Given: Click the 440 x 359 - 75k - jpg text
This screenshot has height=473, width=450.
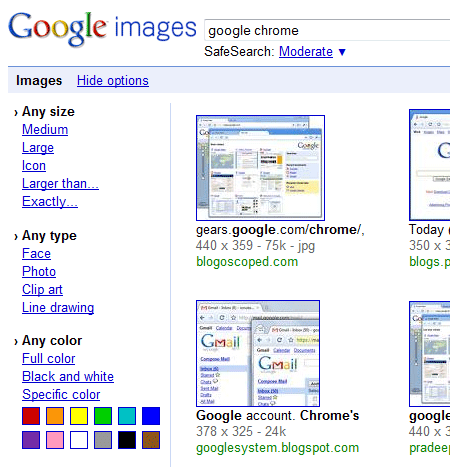Looking at the screenshot, I should pyautogui.click(x=255, y=246).
